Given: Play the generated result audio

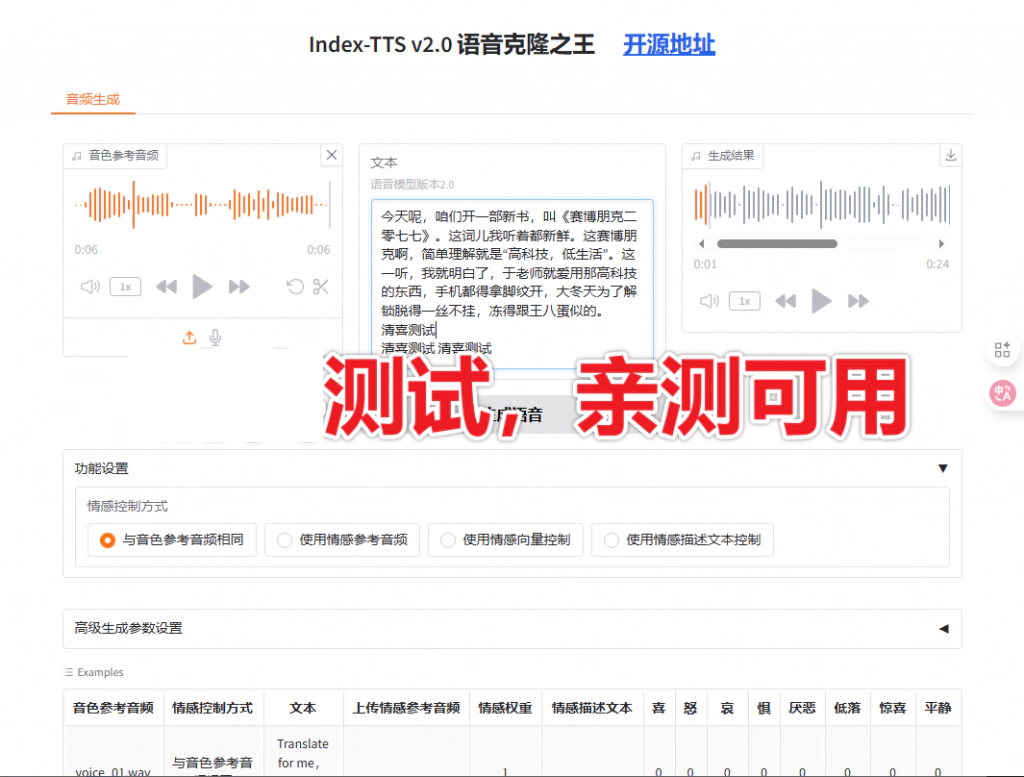Looking at the screenshot, I should (821, 301).
